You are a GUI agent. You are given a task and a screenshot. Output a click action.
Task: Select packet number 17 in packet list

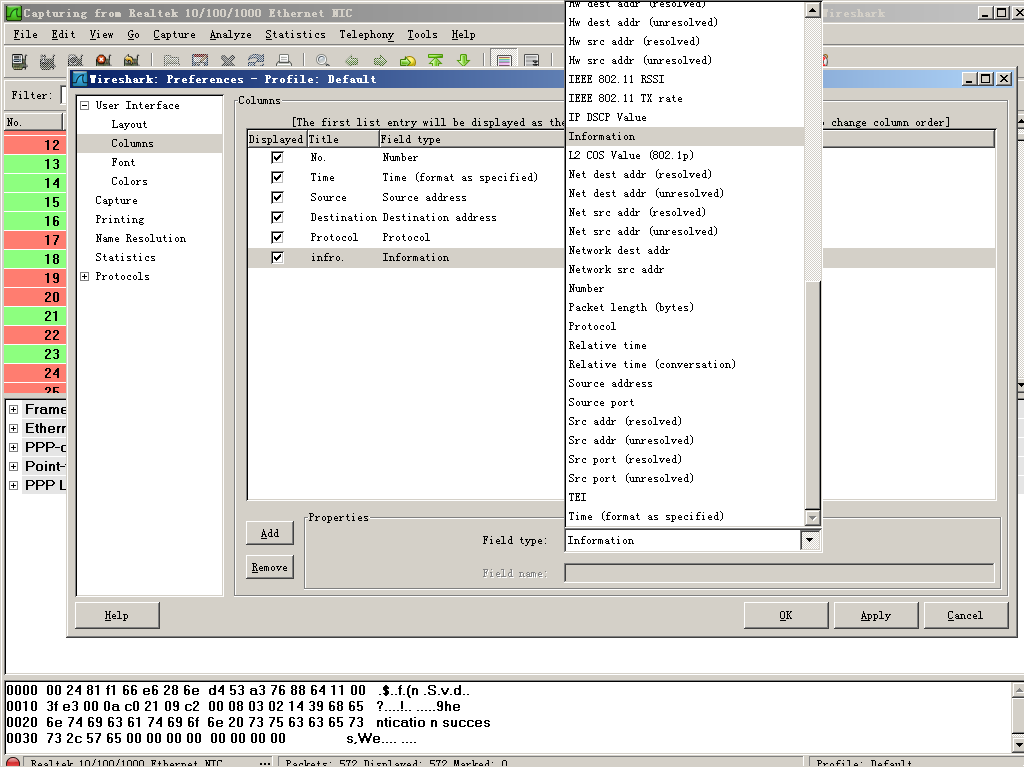point(34,240)
